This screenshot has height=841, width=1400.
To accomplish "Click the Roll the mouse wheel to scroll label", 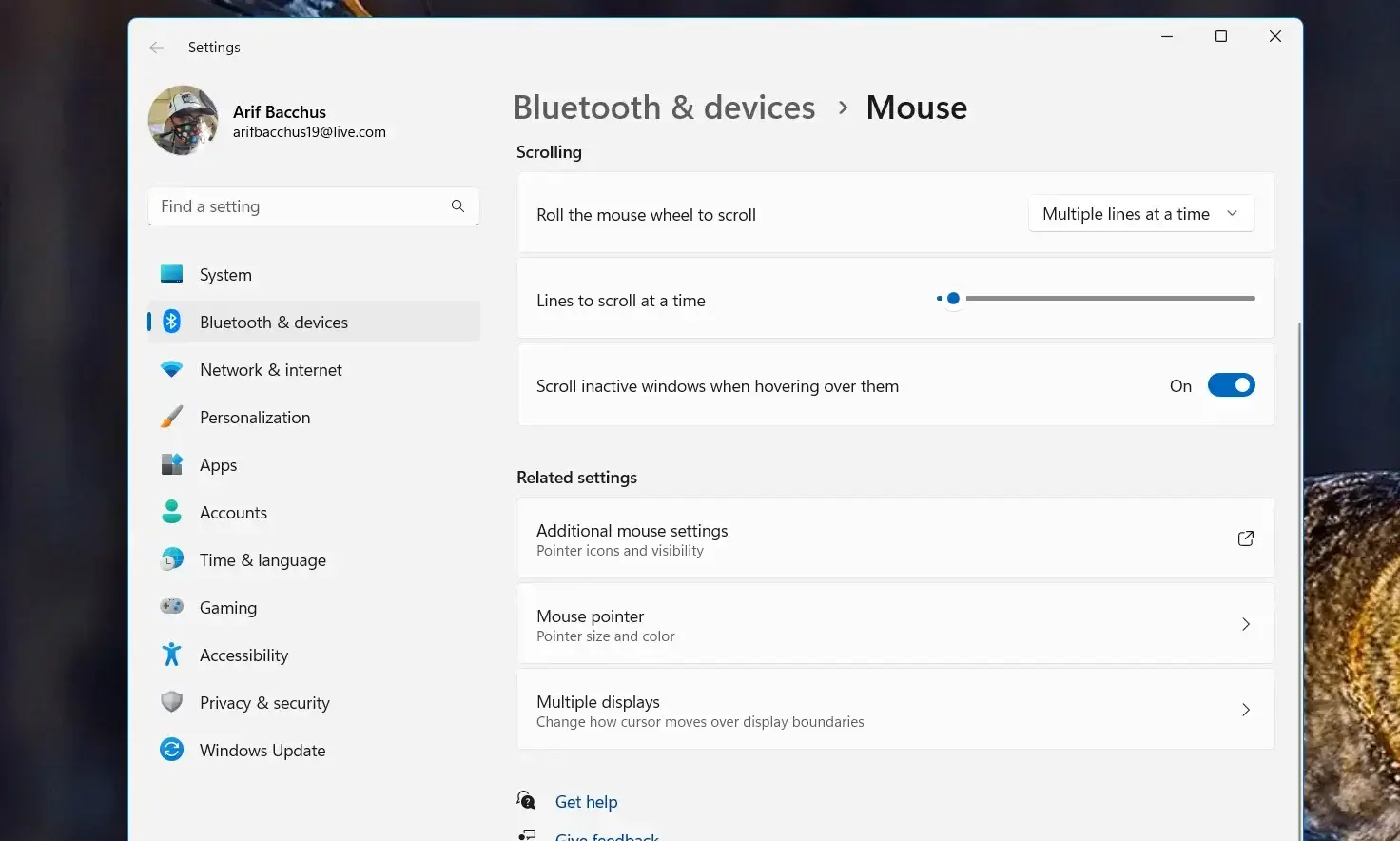I will [x=646, y=215].
